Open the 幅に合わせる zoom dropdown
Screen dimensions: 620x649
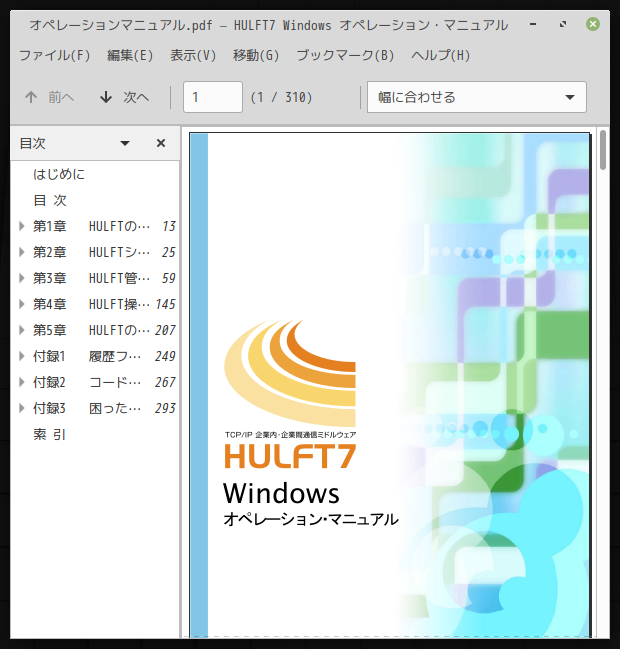(477, 97)
